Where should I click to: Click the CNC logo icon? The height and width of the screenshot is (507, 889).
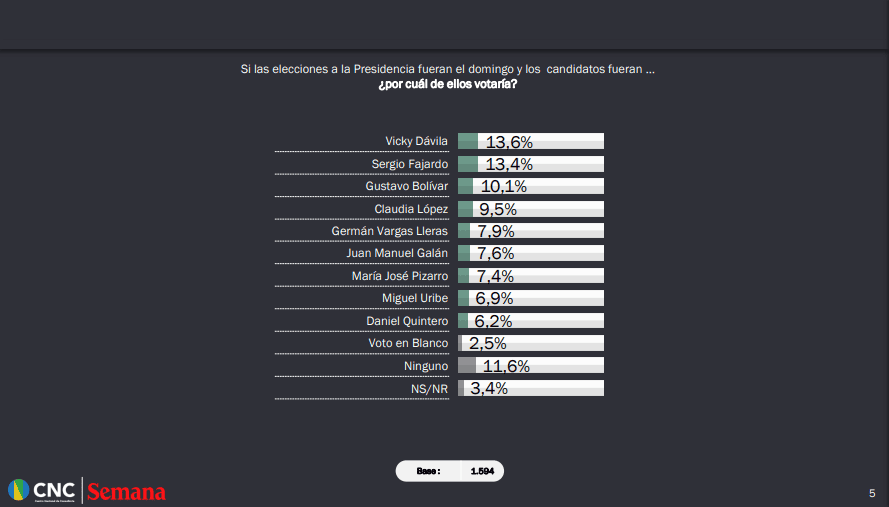19,490
